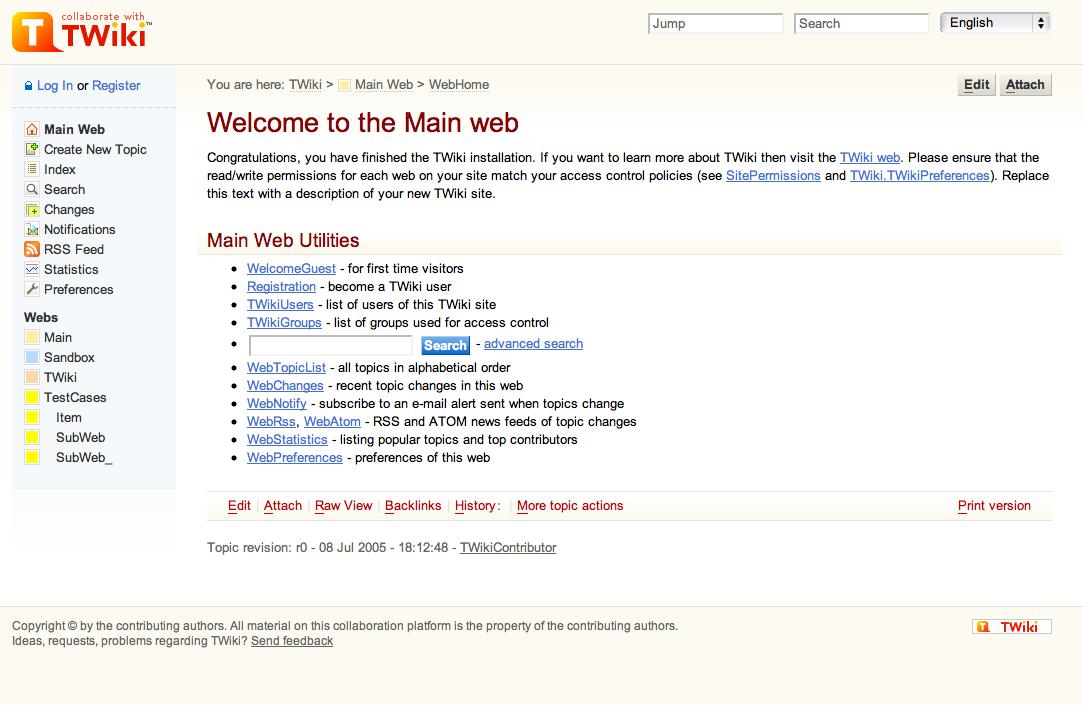Click the Main Web home icon

(x=32, y=129)
